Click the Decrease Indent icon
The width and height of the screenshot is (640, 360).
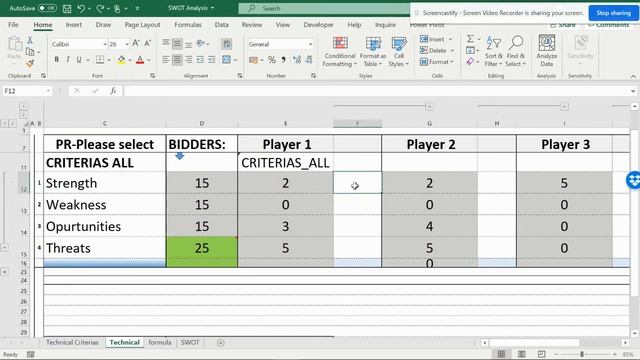(x=200, y=60)
